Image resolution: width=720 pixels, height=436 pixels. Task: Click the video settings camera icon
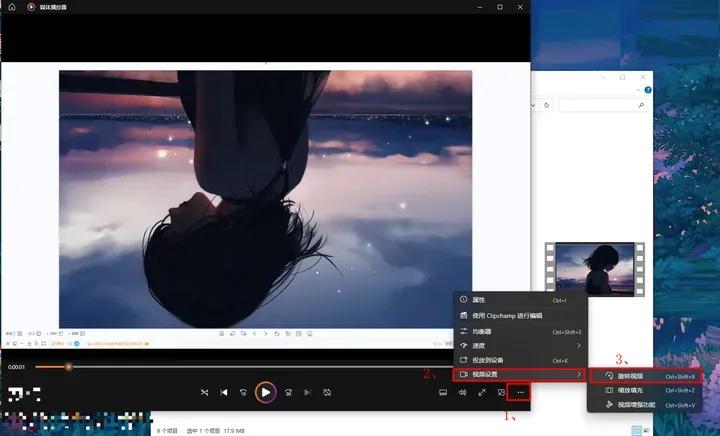coord(464,375)
